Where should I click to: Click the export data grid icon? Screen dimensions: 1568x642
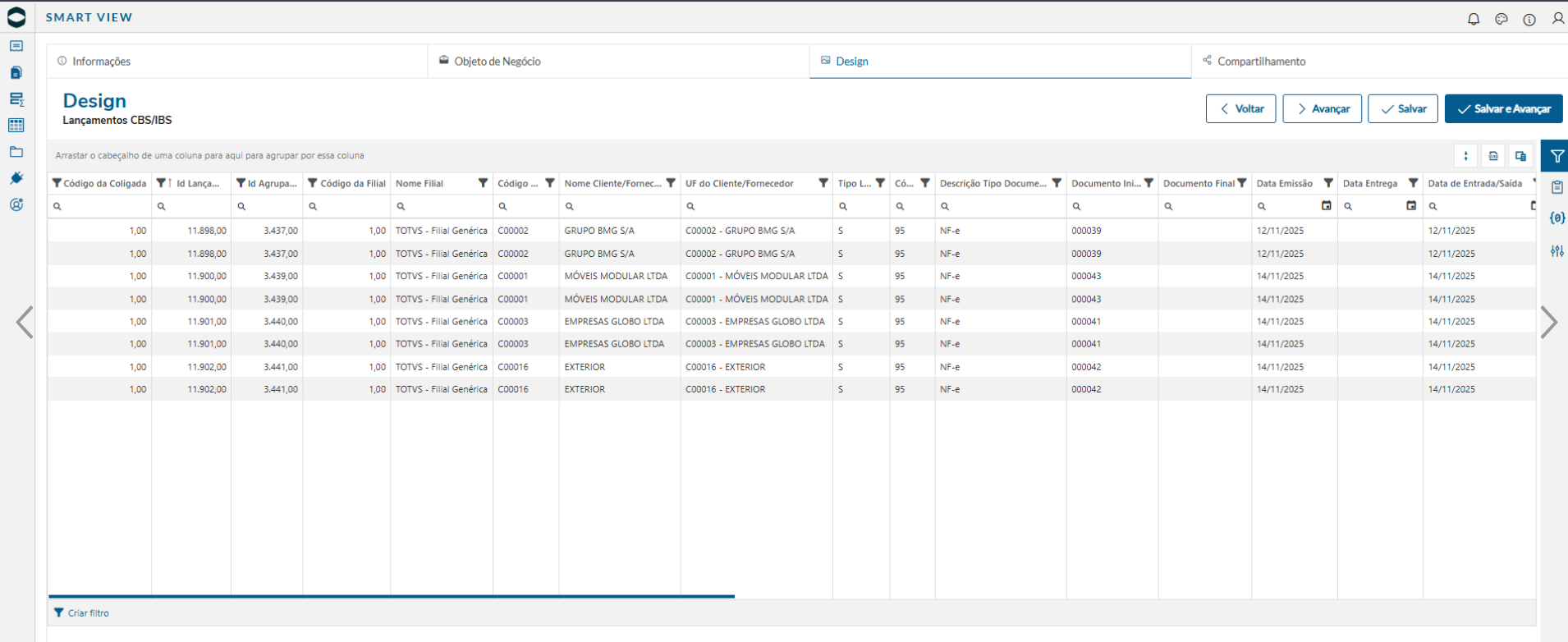(1493, 156)
